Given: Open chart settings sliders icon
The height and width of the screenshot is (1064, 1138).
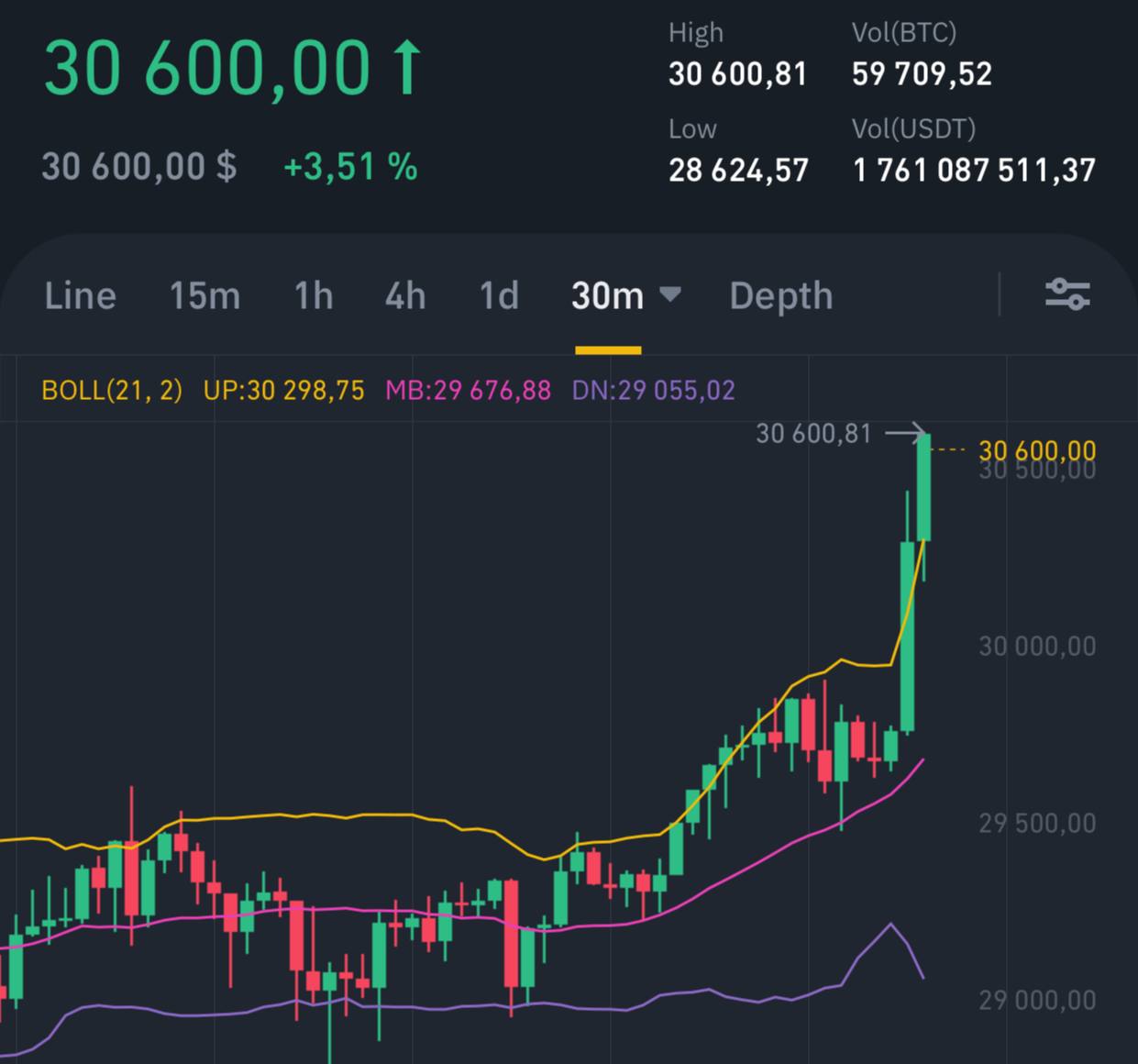Looking at the screenshot, I should tap(1067, 295).
